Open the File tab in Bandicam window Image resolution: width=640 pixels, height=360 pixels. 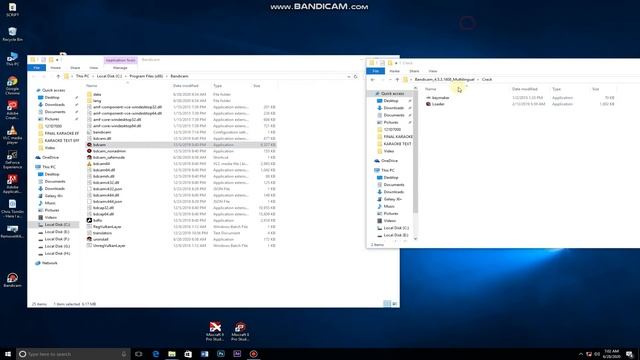(x=37, y=68)
